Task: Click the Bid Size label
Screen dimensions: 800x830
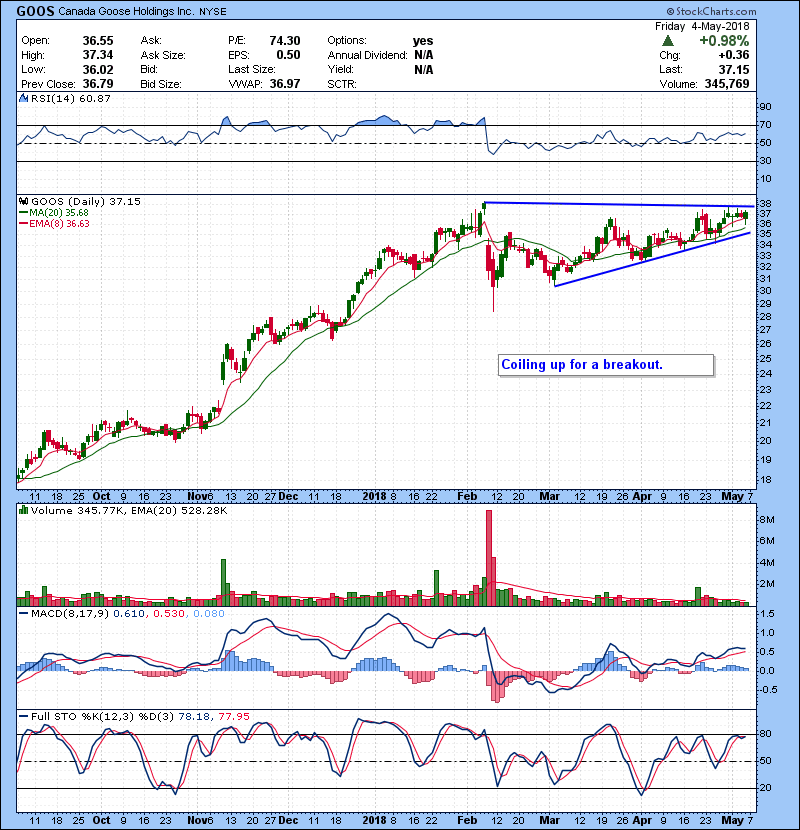Action: (x=161, y=84)
